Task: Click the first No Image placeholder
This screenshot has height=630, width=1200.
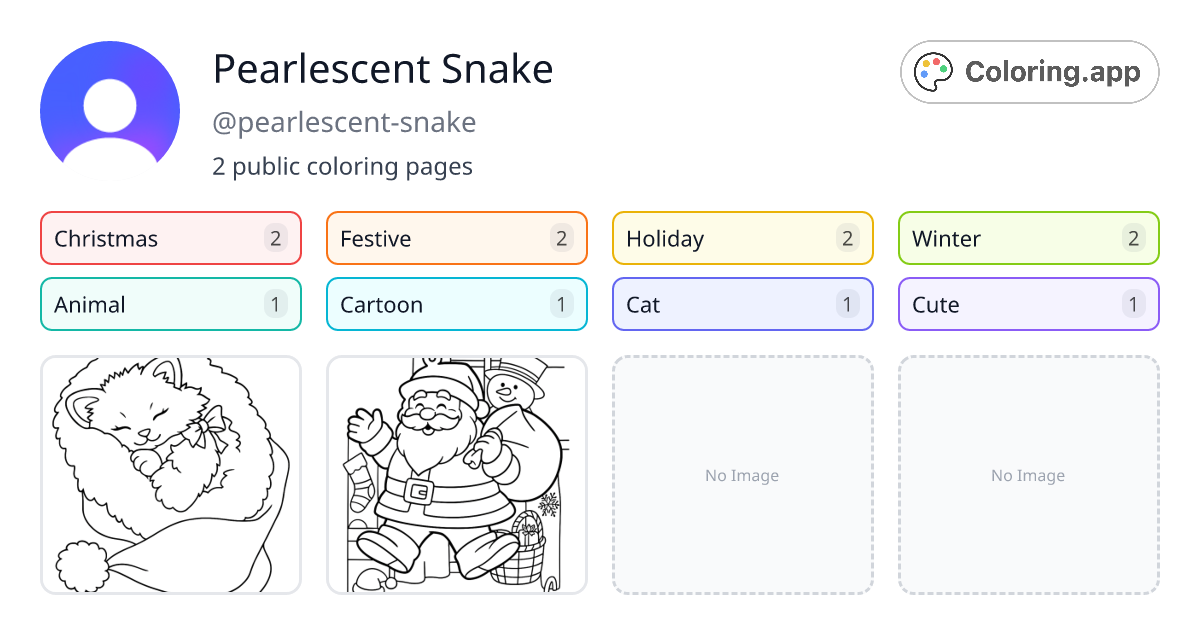Action: [742, 475]
